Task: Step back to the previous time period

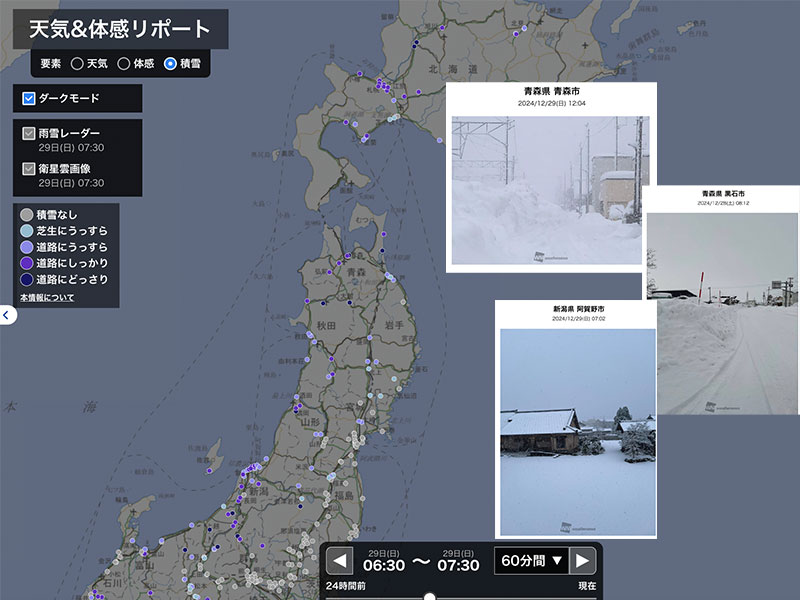Action: [x=340, y=560]
